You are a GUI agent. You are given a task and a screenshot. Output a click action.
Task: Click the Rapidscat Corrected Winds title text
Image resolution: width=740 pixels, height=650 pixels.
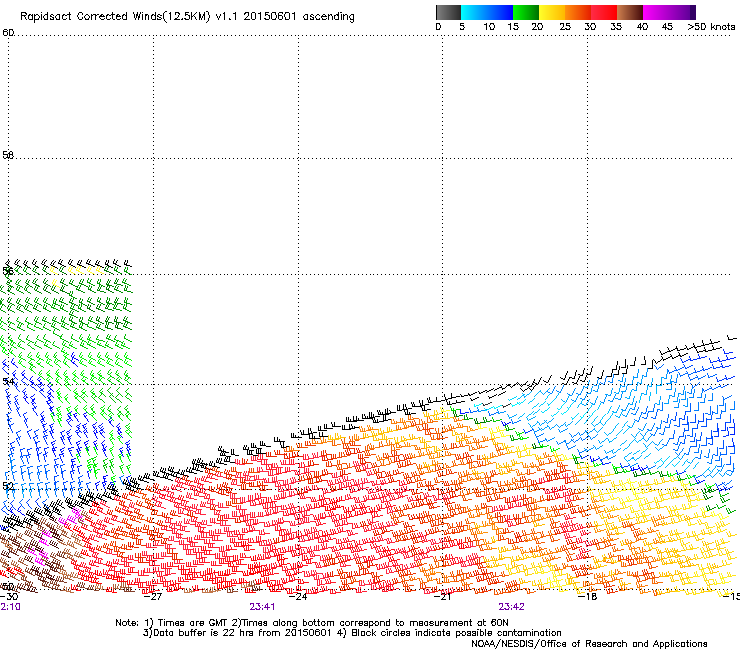(x=187, y=17)
